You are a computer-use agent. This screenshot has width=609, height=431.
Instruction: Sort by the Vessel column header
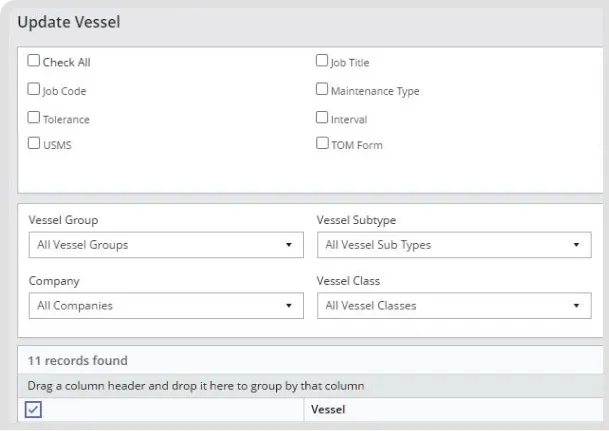coord(329,409)
